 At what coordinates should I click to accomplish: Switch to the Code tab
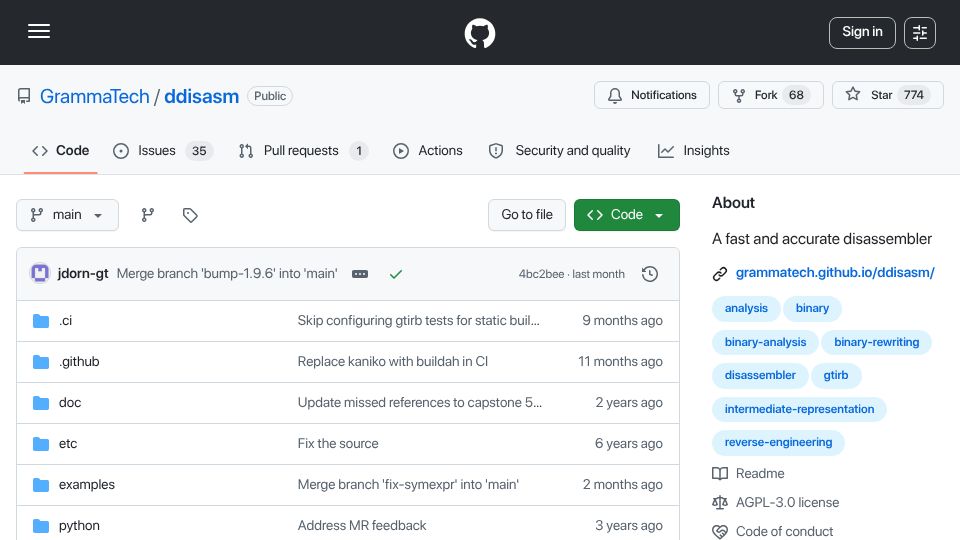61,151
